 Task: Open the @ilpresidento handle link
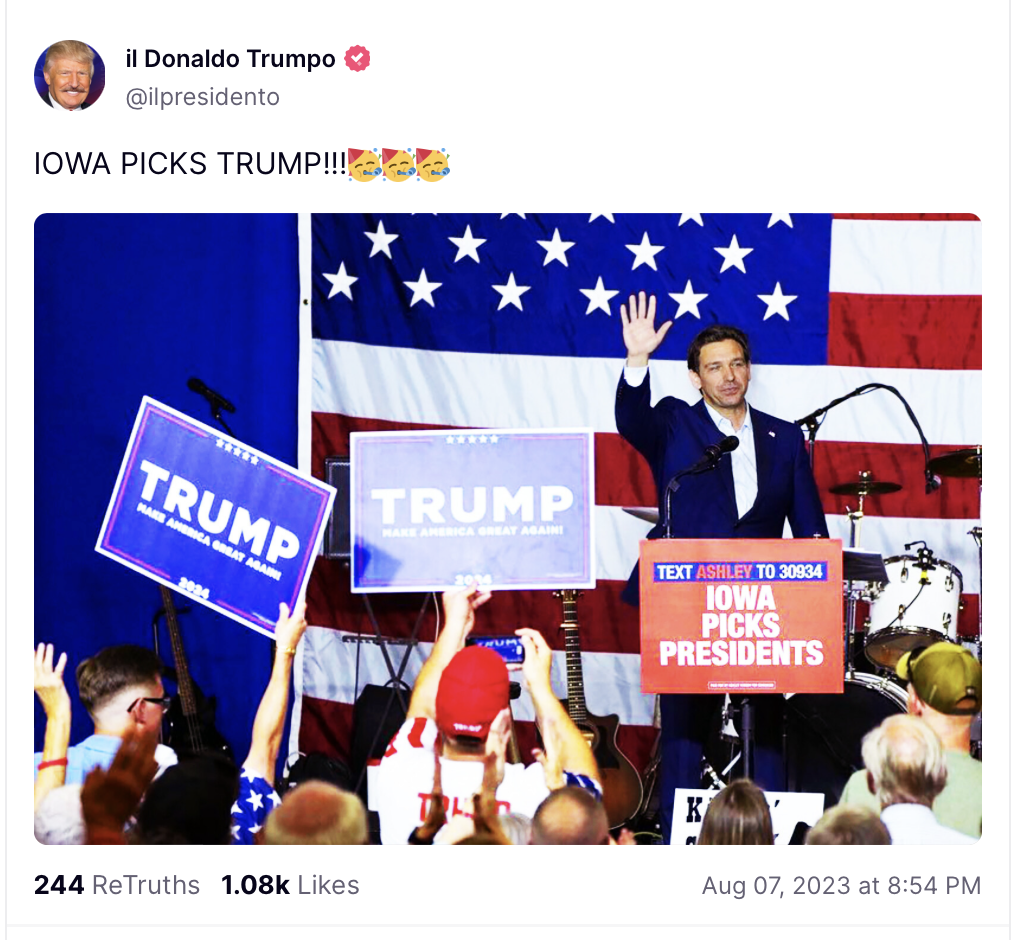[203, 97]
